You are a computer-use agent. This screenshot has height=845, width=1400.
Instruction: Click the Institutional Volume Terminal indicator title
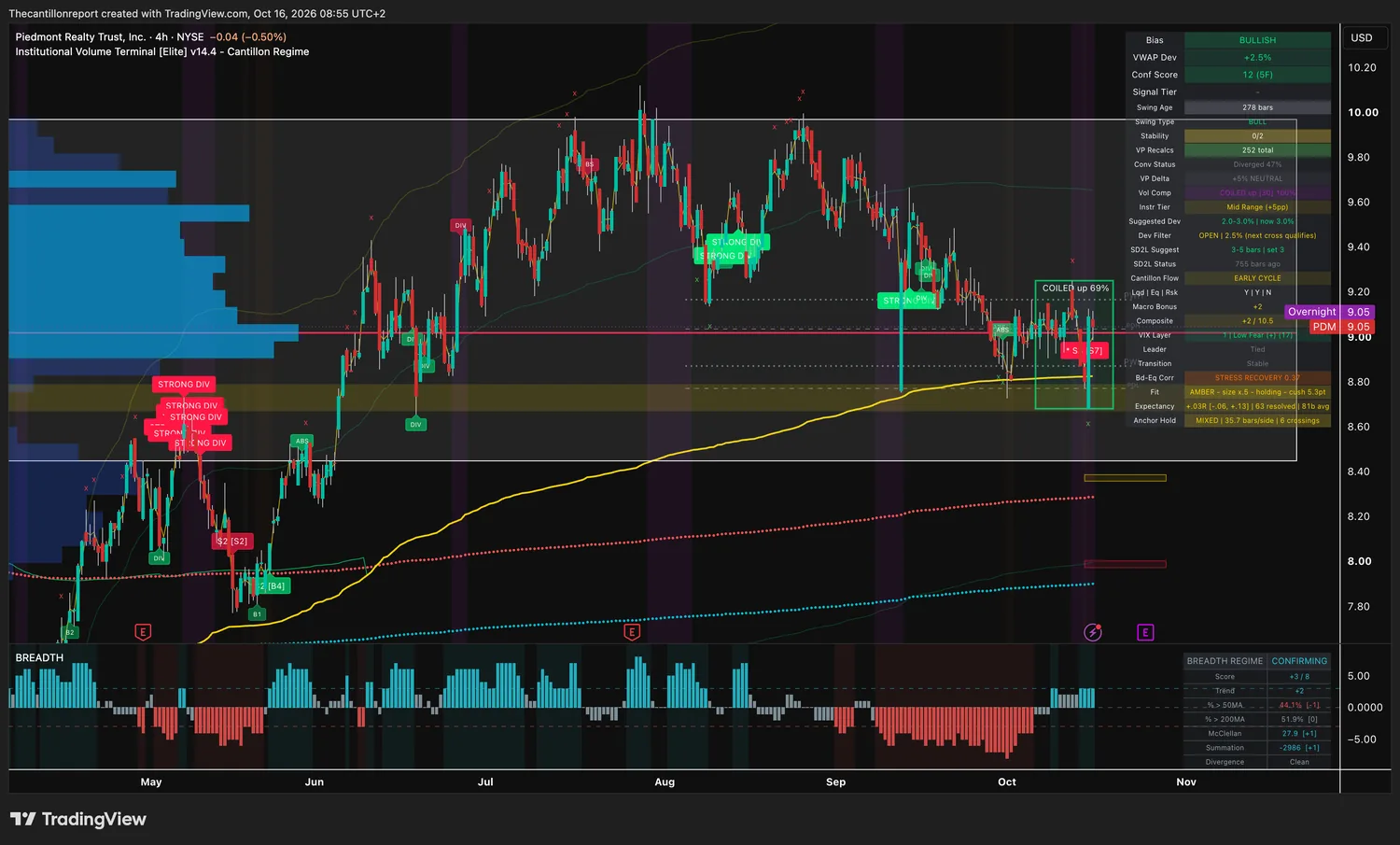point(162,52)
